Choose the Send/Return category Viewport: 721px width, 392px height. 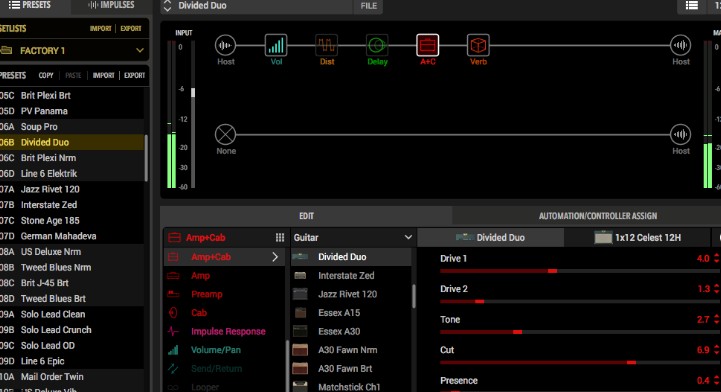225,369
